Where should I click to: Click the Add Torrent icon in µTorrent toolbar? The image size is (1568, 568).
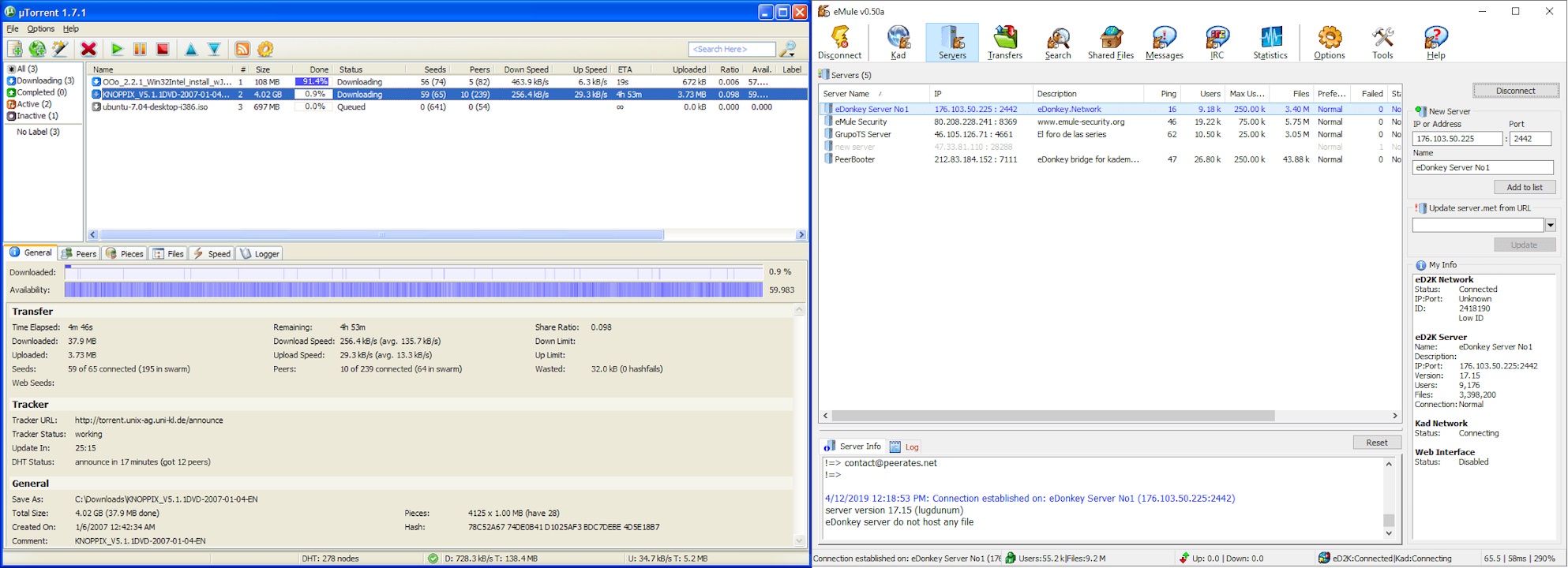point(15,49)
